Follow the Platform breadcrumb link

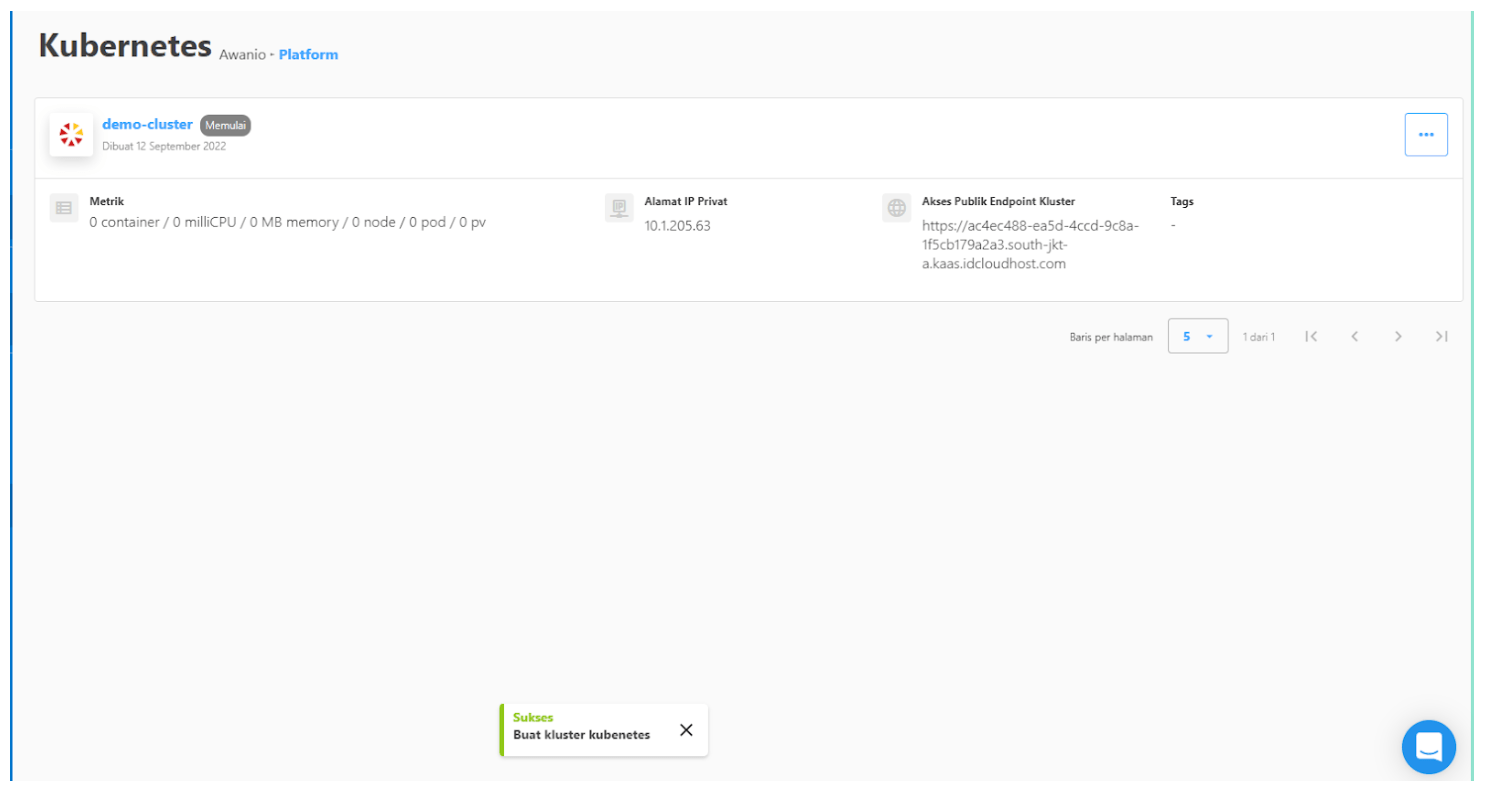click(x=308, y=55)
